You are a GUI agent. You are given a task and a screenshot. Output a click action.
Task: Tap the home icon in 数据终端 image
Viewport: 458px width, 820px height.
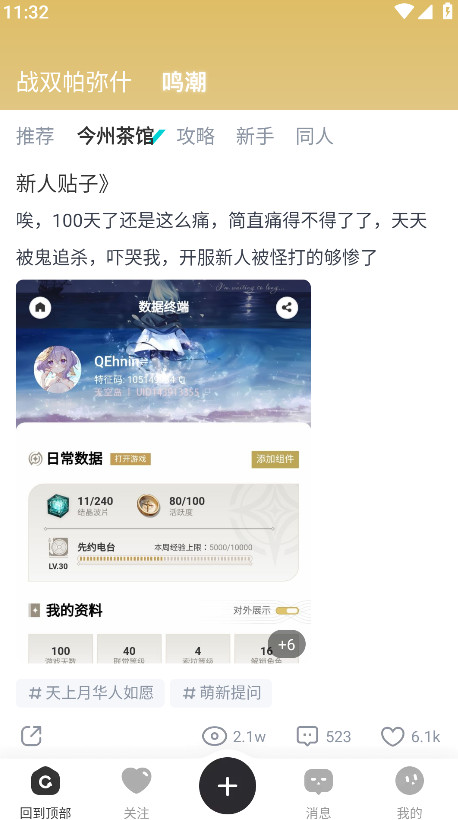[x=40, y=308]
